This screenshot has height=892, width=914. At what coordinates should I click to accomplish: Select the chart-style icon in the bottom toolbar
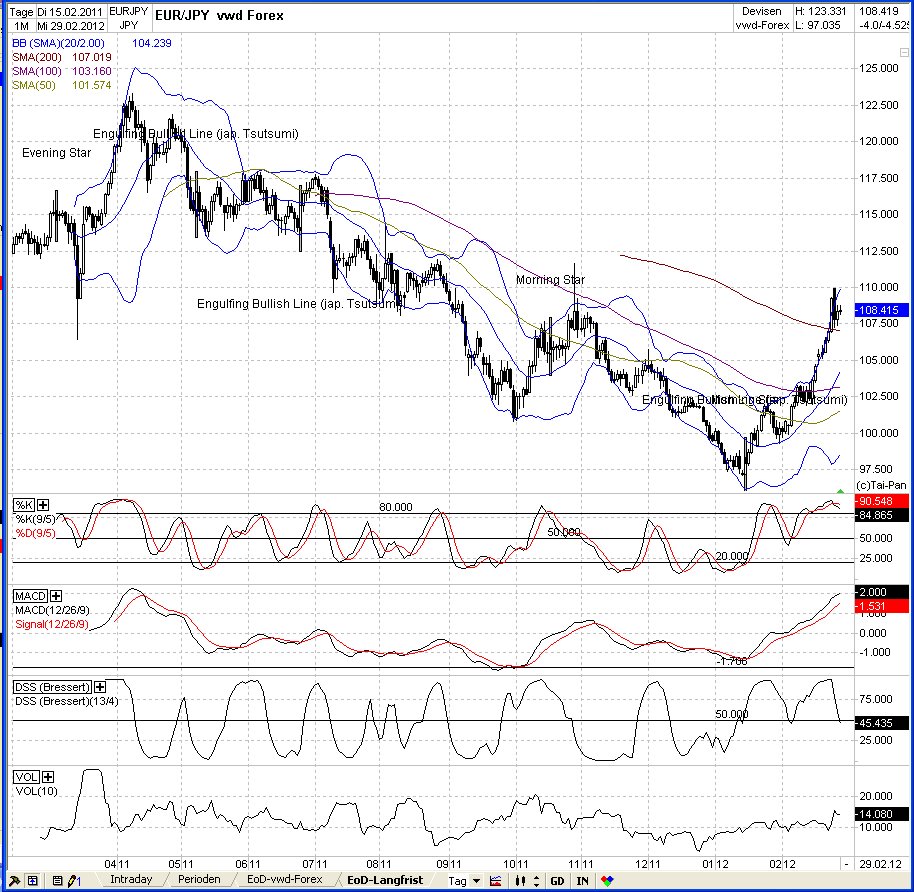click(x=495, y=879)
